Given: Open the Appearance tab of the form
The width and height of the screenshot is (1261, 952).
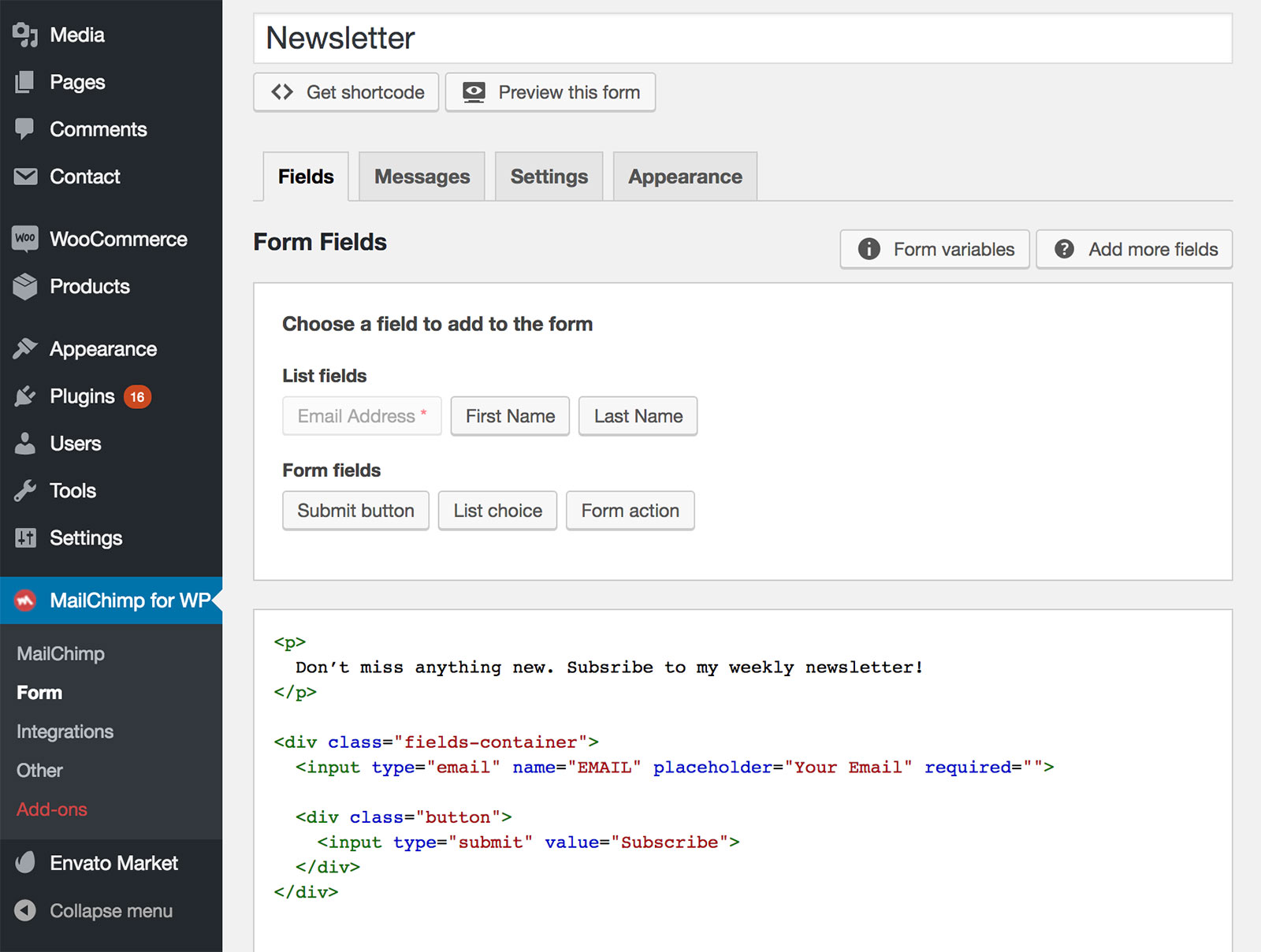Looking at the screenshot, I should (x=684, y=176).
